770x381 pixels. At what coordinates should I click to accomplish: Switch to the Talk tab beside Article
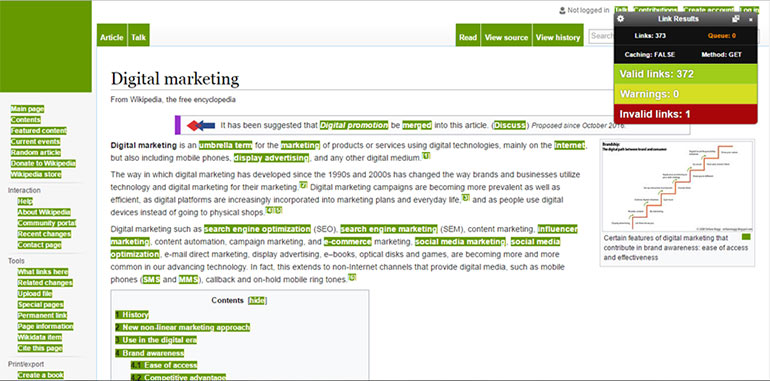click(138, 35)
